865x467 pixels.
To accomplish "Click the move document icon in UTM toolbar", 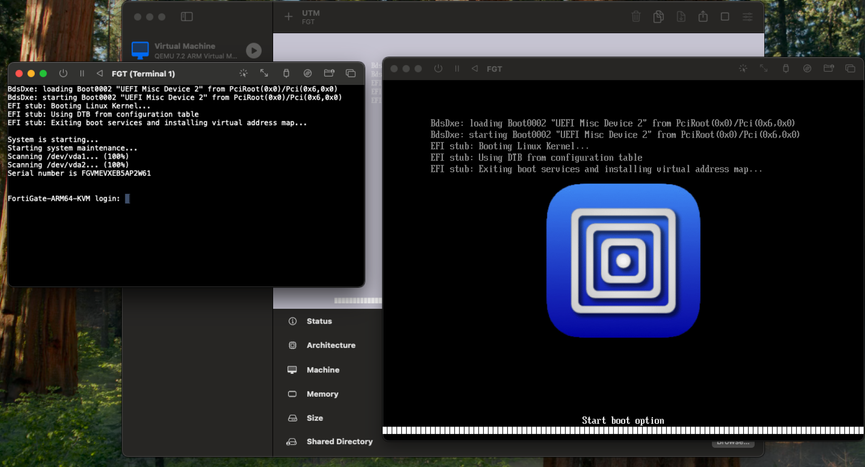I will 681,17.
